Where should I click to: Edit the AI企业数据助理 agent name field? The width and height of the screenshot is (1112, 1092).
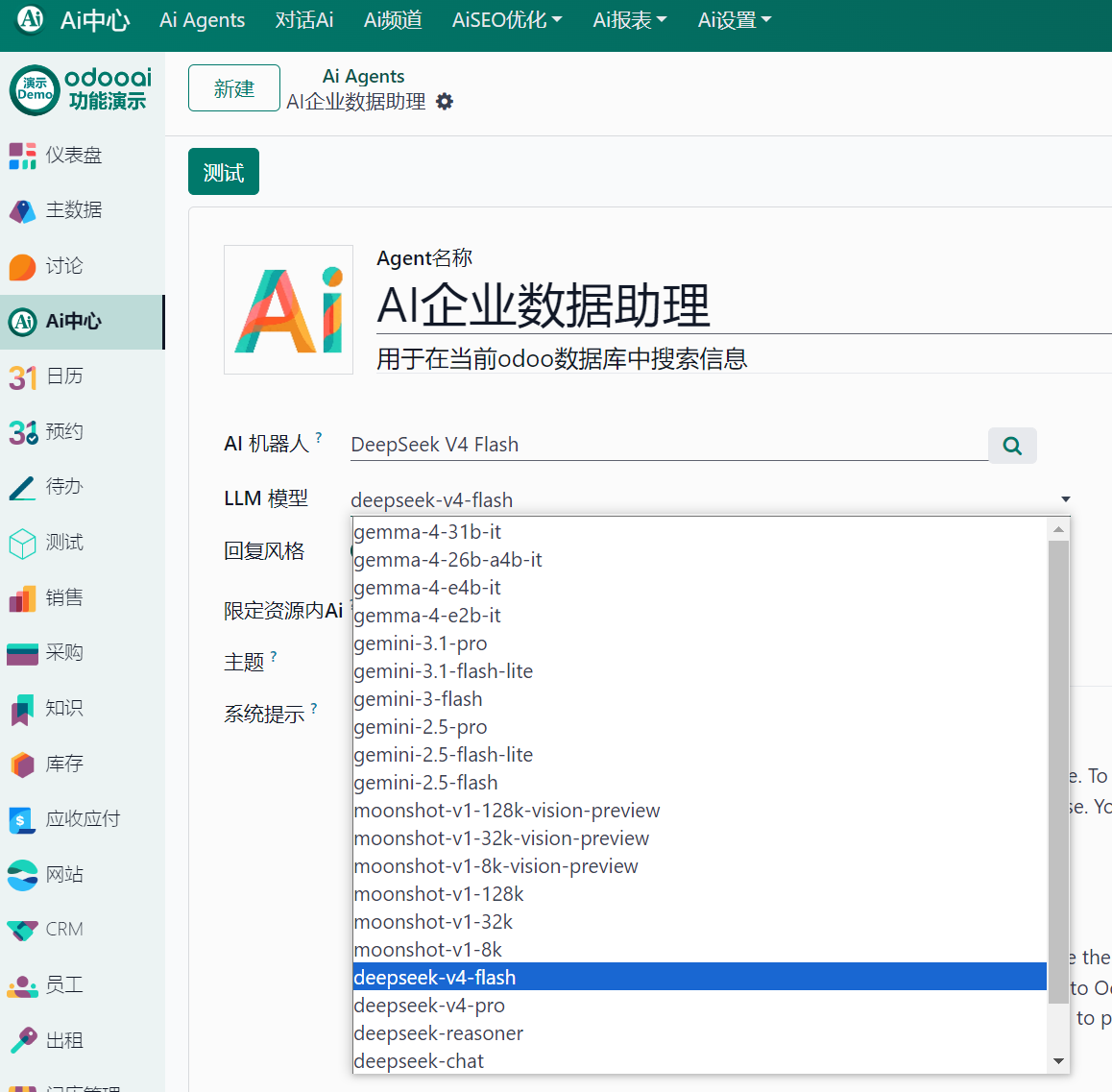[744, 305]
